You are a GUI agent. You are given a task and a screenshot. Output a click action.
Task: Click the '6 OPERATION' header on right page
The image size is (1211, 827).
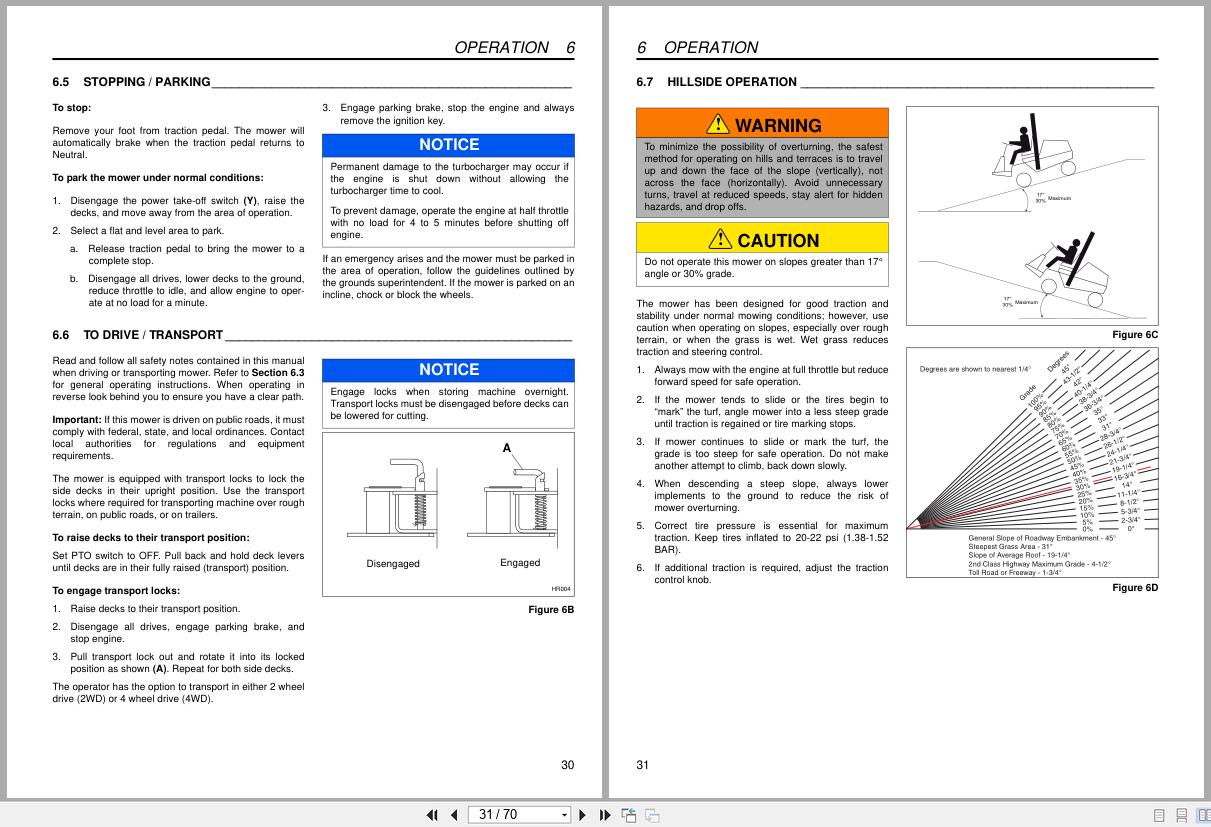tap(697, 47)
